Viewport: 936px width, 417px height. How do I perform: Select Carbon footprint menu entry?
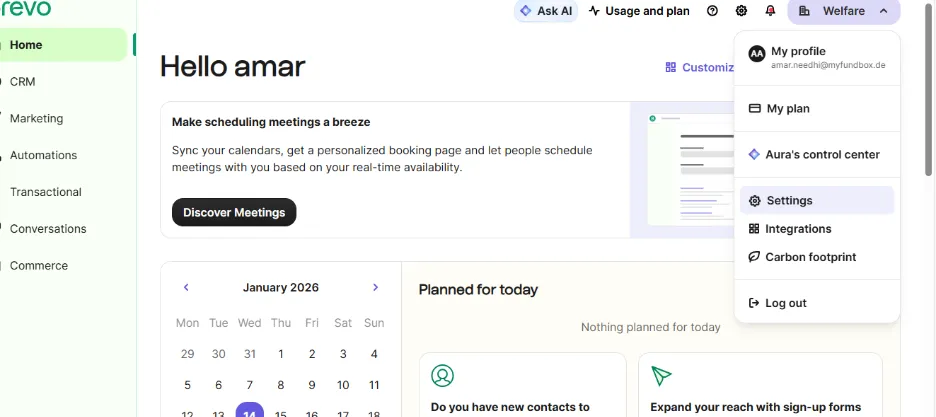pos(817,257)
